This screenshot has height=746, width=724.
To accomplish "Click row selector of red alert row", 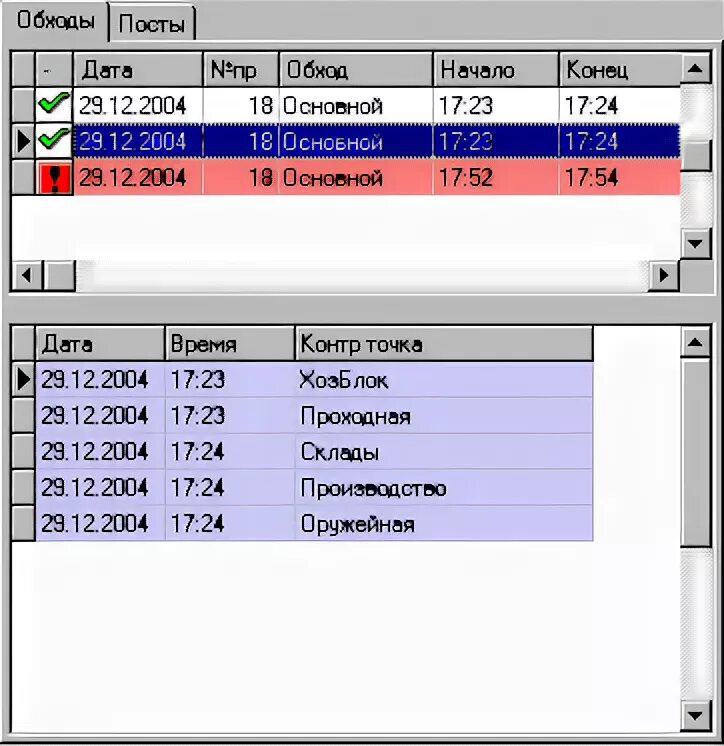I will tap(23, 177).
